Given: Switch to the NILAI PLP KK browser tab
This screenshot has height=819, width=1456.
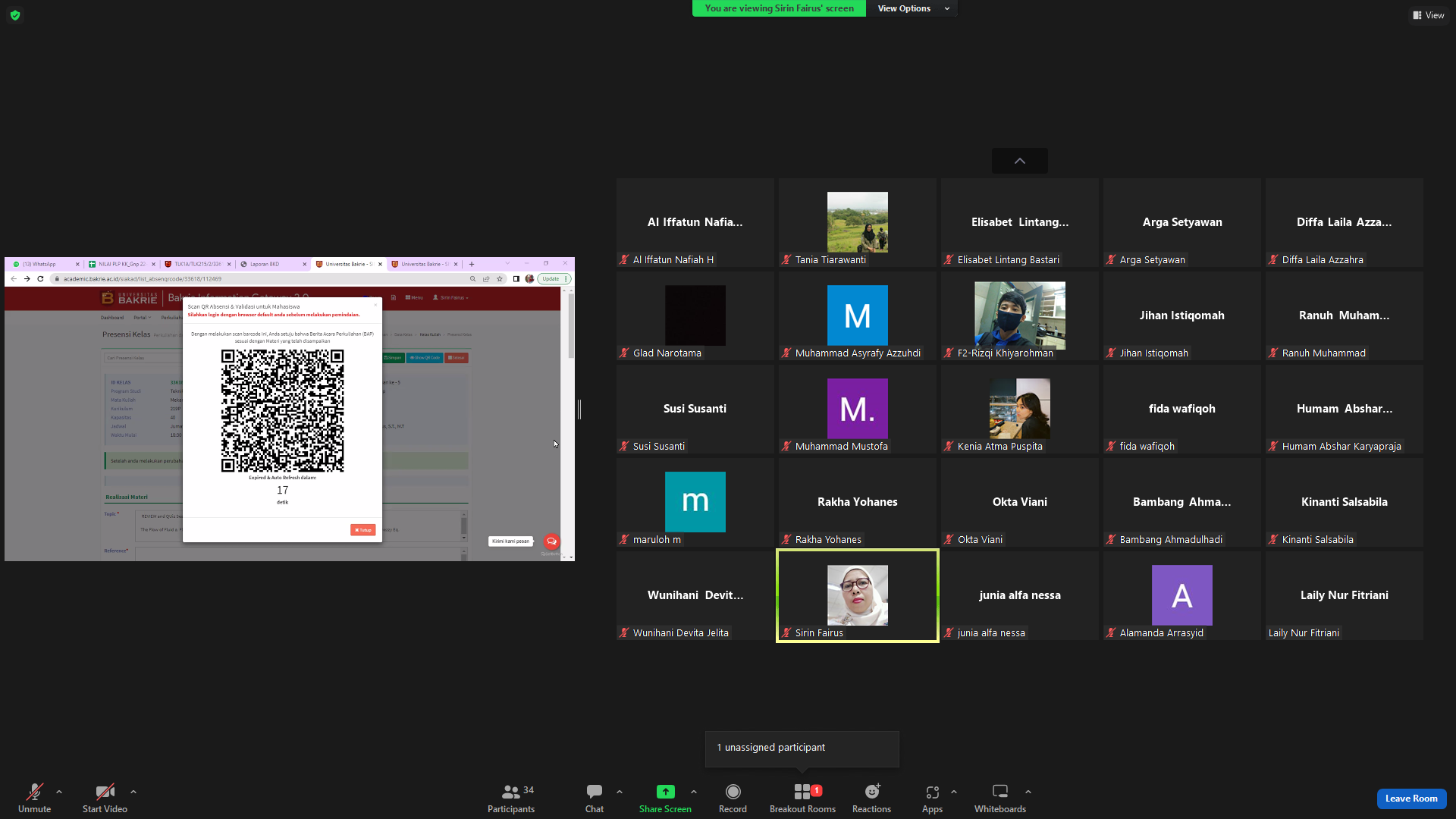Looking at the screenshot, I should 121,265.
